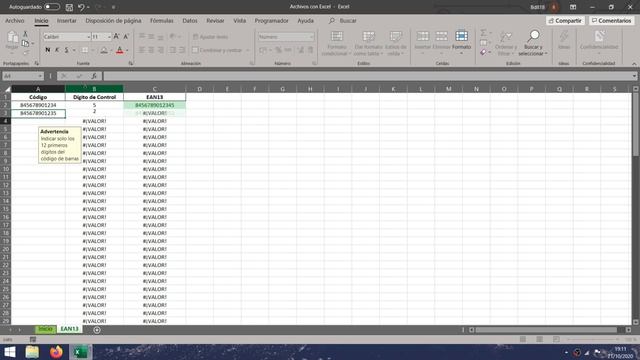
Task: Click the Clear eraser icon
Action: click(483, 52)
